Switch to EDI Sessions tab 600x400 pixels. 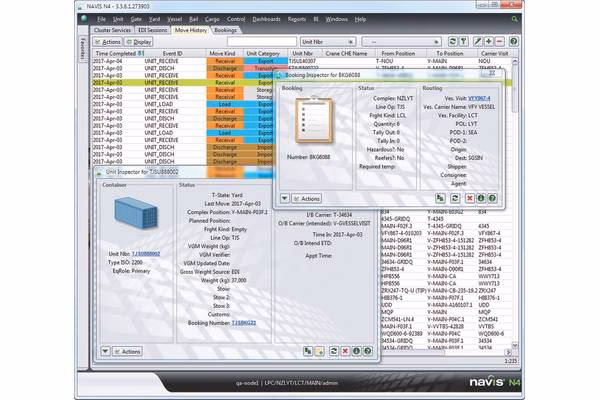[153, 30]
